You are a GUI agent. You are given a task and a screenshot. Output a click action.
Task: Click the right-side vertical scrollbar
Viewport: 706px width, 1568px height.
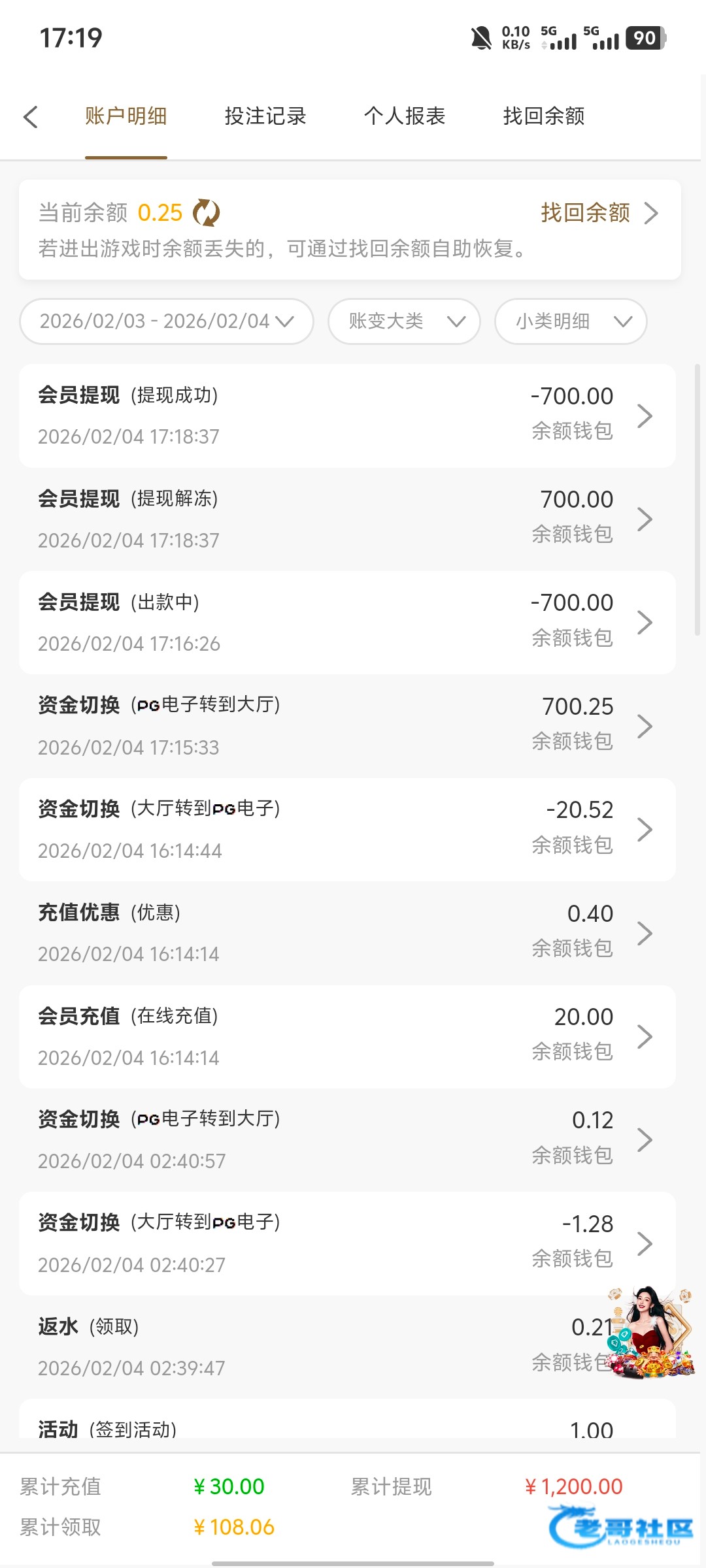point(697,500)
